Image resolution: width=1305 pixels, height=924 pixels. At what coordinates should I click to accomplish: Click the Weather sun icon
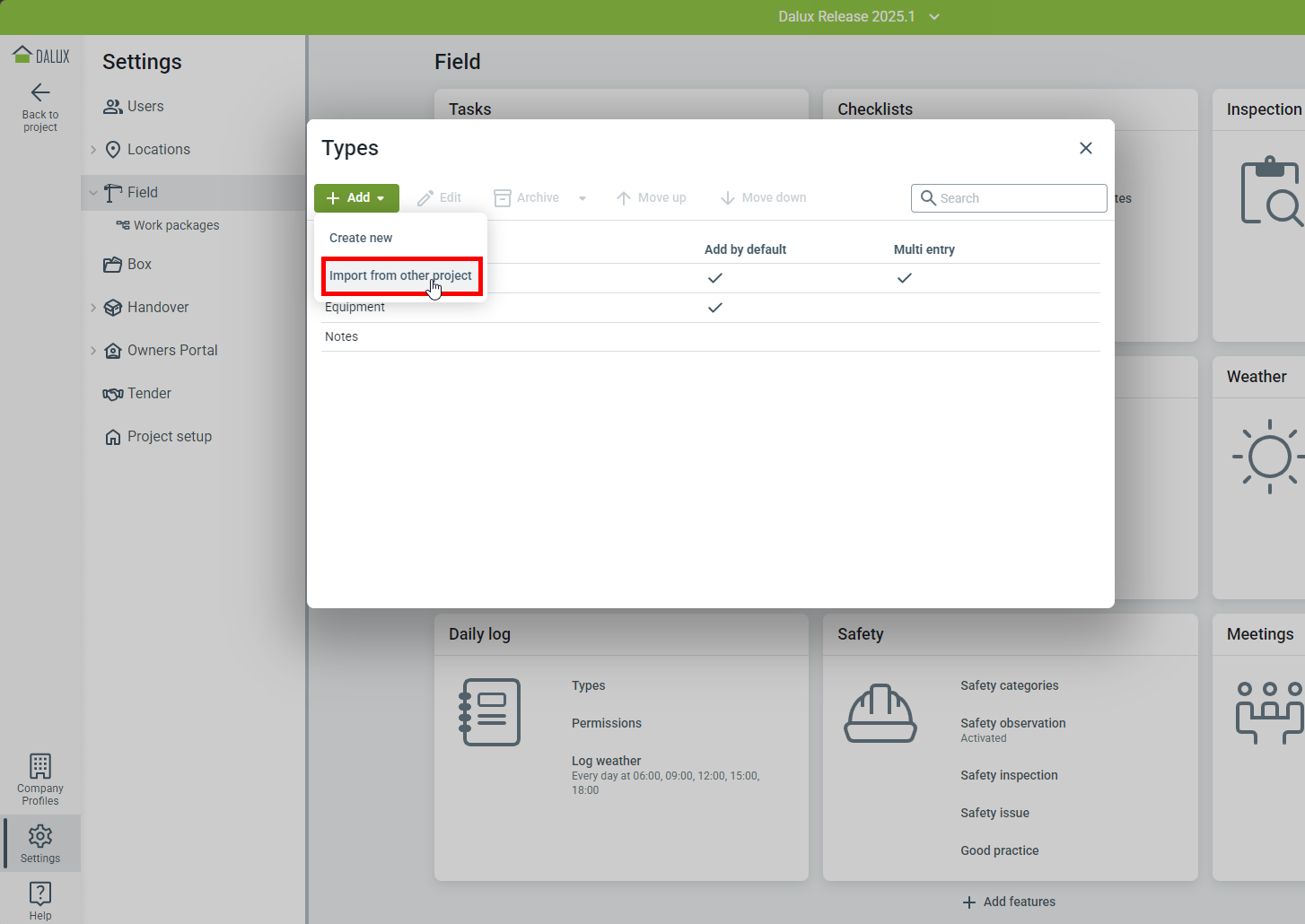(1268, 457)
